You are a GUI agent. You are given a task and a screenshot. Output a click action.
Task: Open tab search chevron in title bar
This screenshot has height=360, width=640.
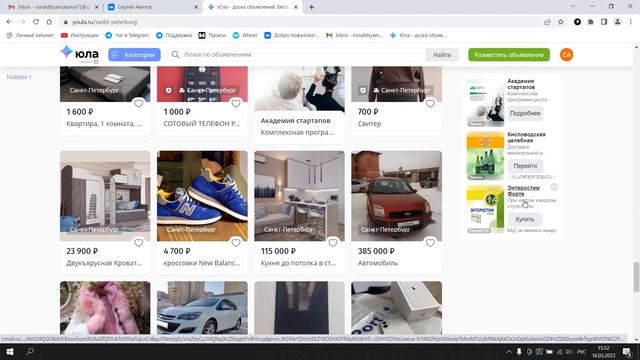coord(573,7)
